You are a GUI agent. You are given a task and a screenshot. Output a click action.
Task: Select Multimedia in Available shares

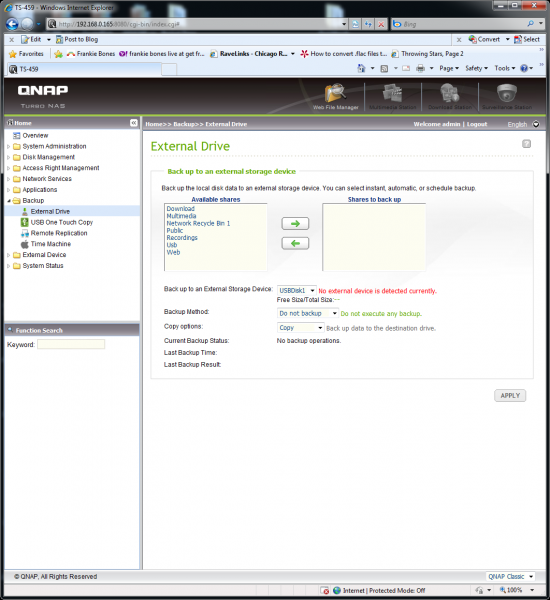click(x=181, y=216)
